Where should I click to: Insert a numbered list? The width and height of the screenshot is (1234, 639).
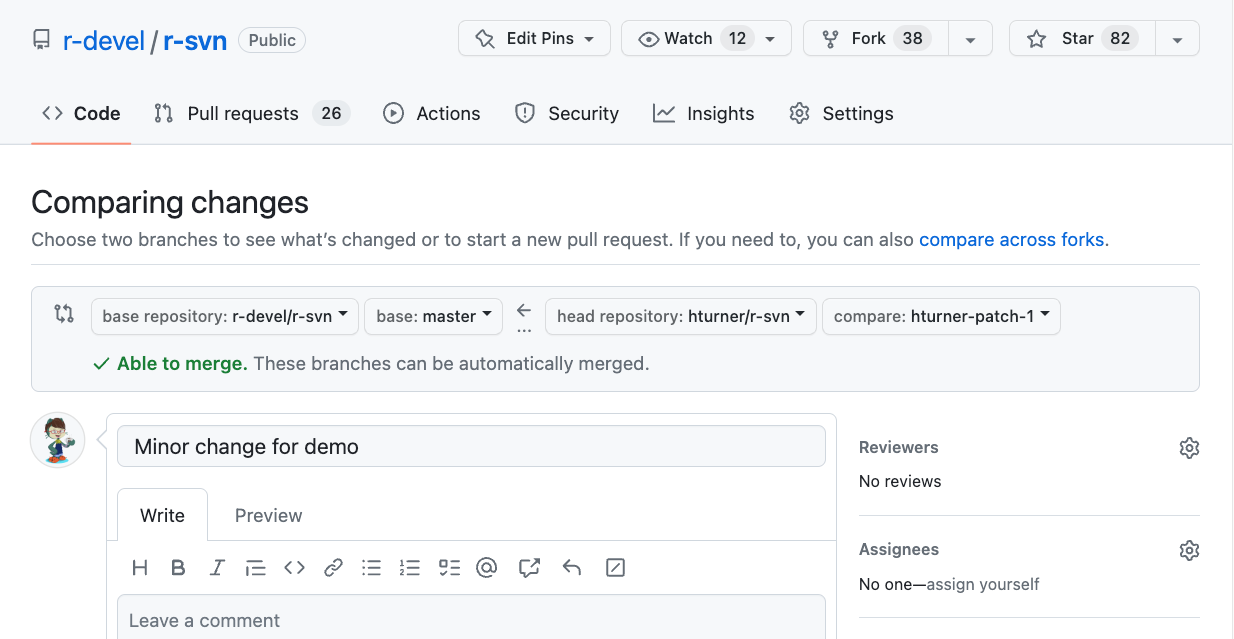coord(409,568)
